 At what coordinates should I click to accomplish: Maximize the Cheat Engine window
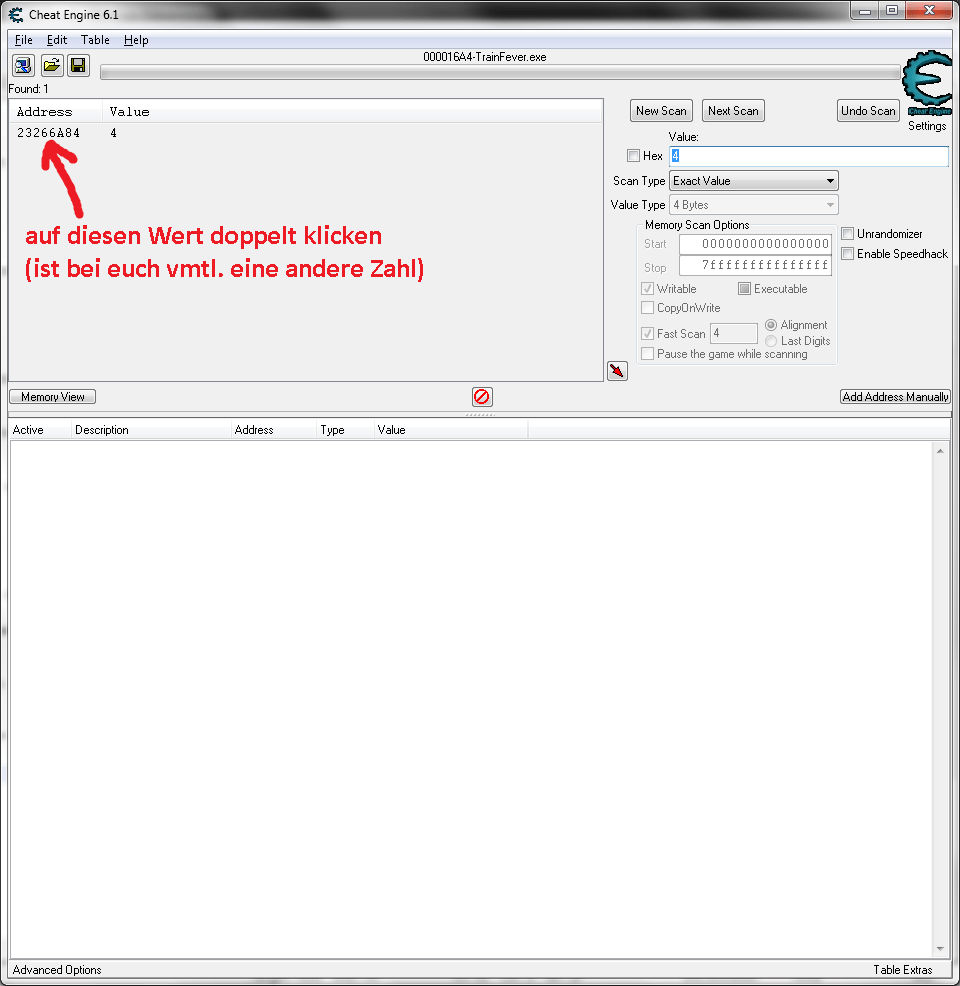click(x=891, y=11)
